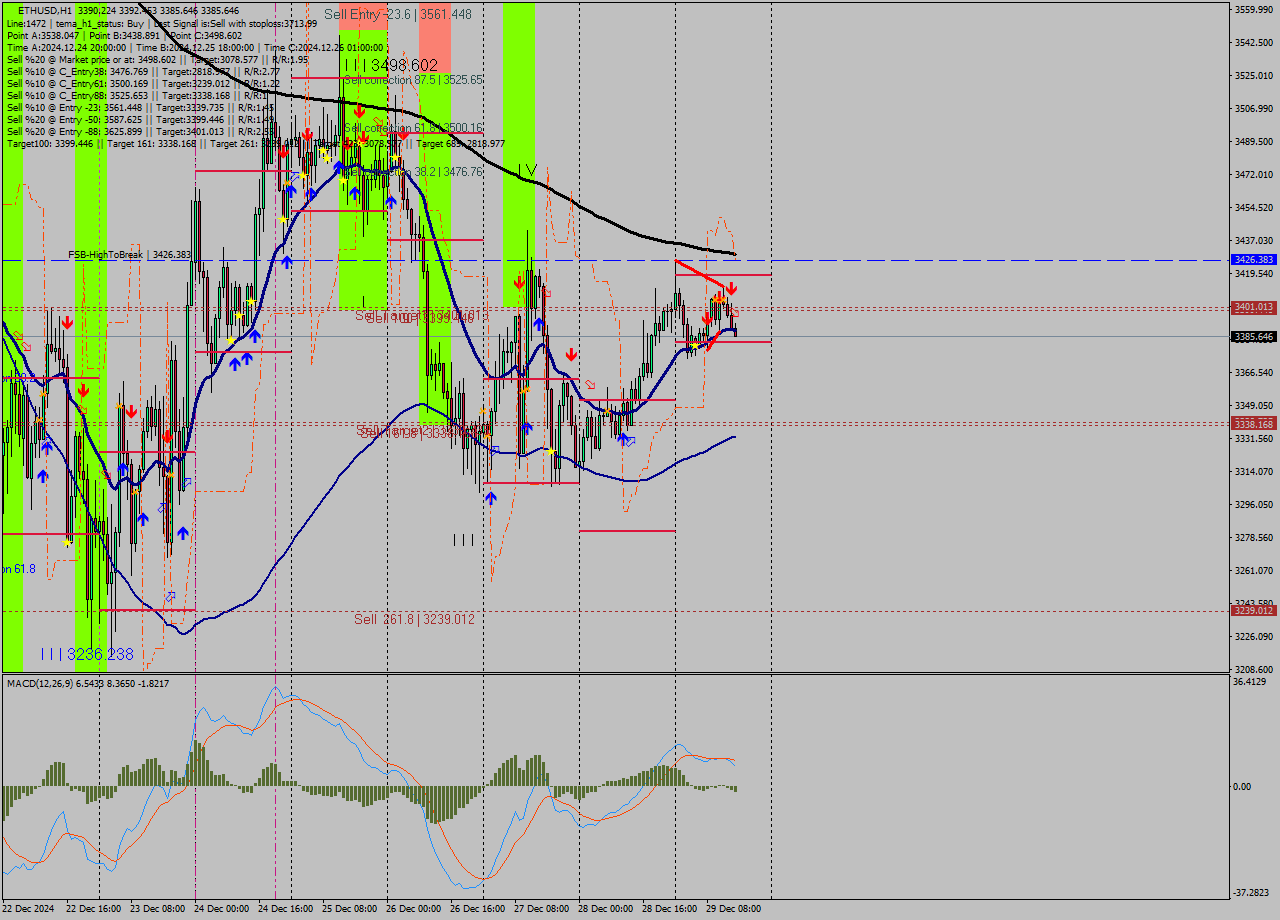The width and height of the screenshot is (1280, 920).
Task: Click the red 3239.012 price axis tag
Action: click(x=1253, y=610)
